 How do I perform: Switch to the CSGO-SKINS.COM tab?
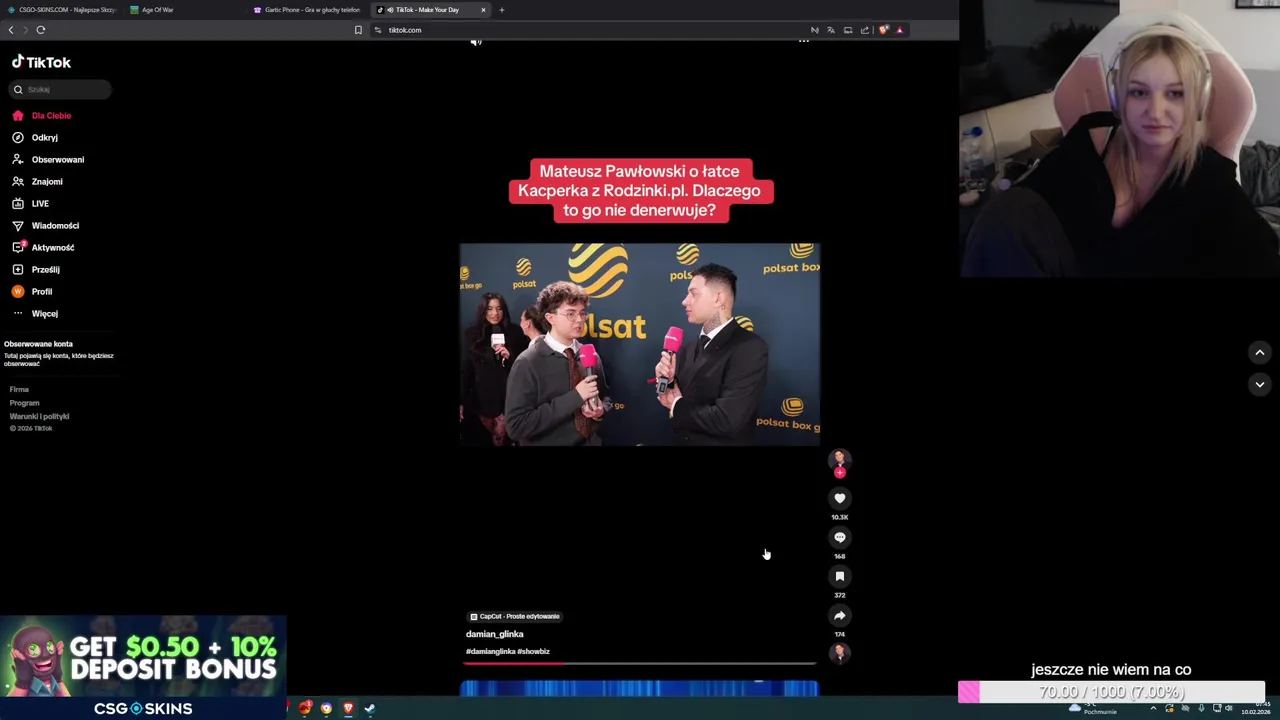[x=60, y=10]
